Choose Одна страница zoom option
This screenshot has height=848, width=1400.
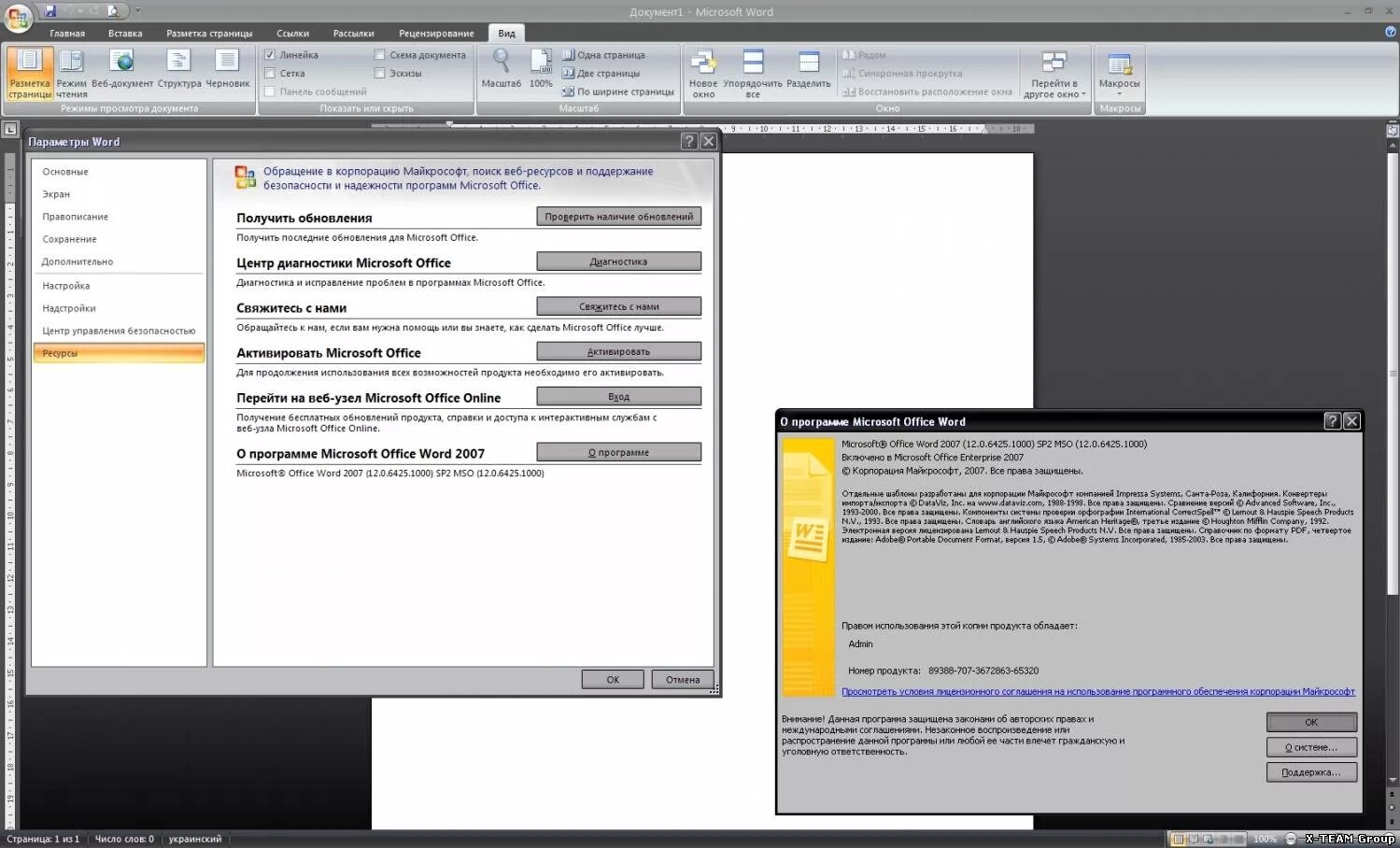603,55
